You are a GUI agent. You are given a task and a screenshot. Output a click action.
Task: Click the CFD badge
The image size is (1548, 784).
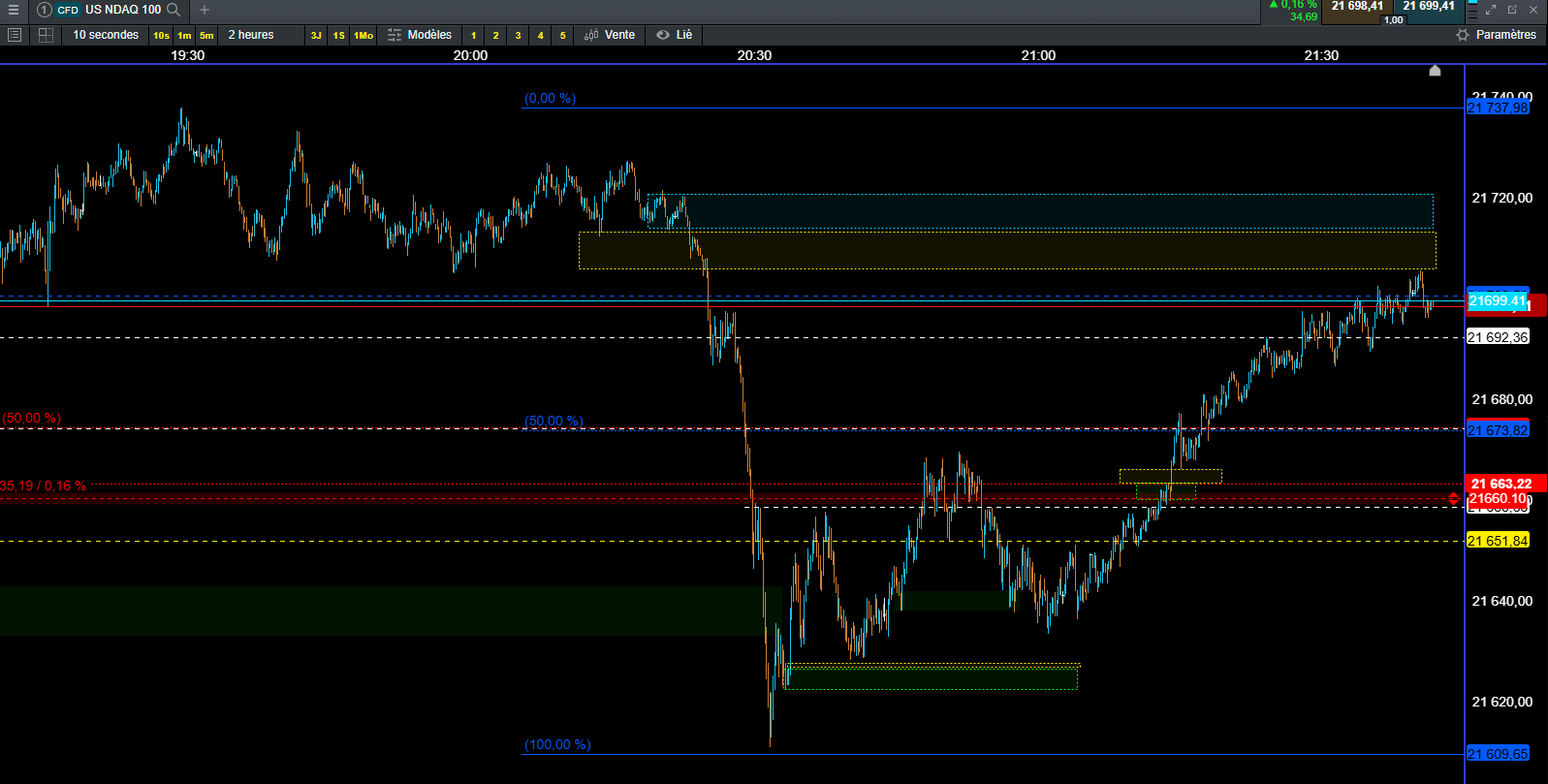point(68,10)
